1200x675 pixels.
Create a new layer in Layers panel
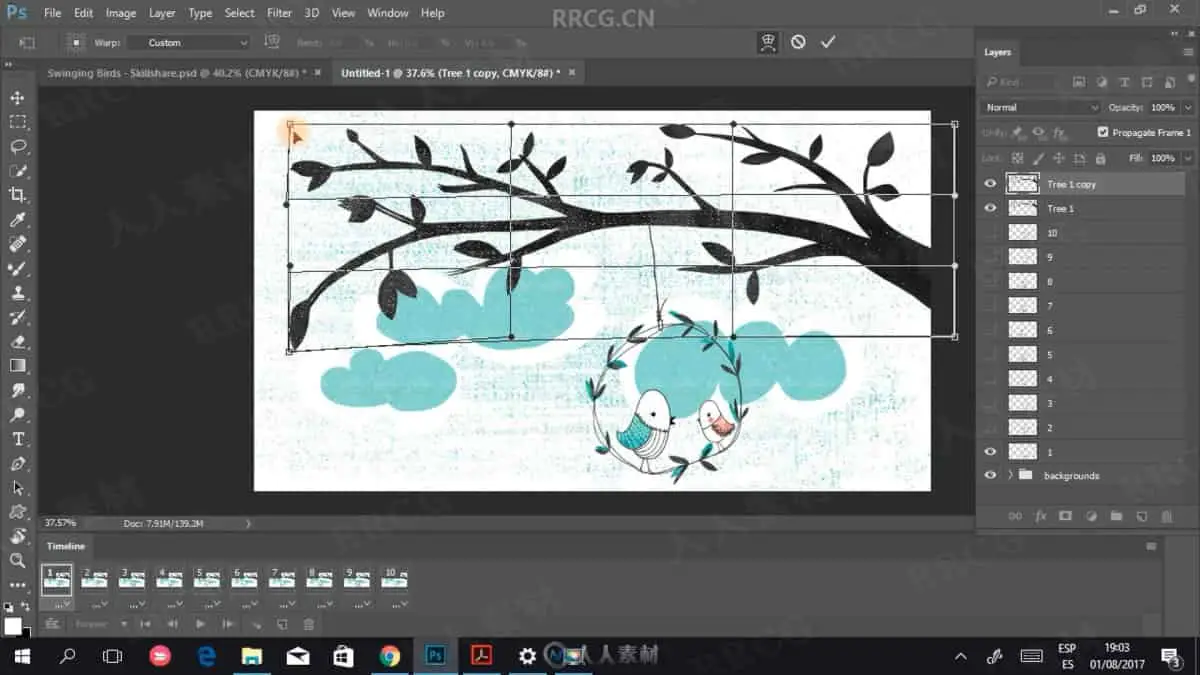[1141, 516]
